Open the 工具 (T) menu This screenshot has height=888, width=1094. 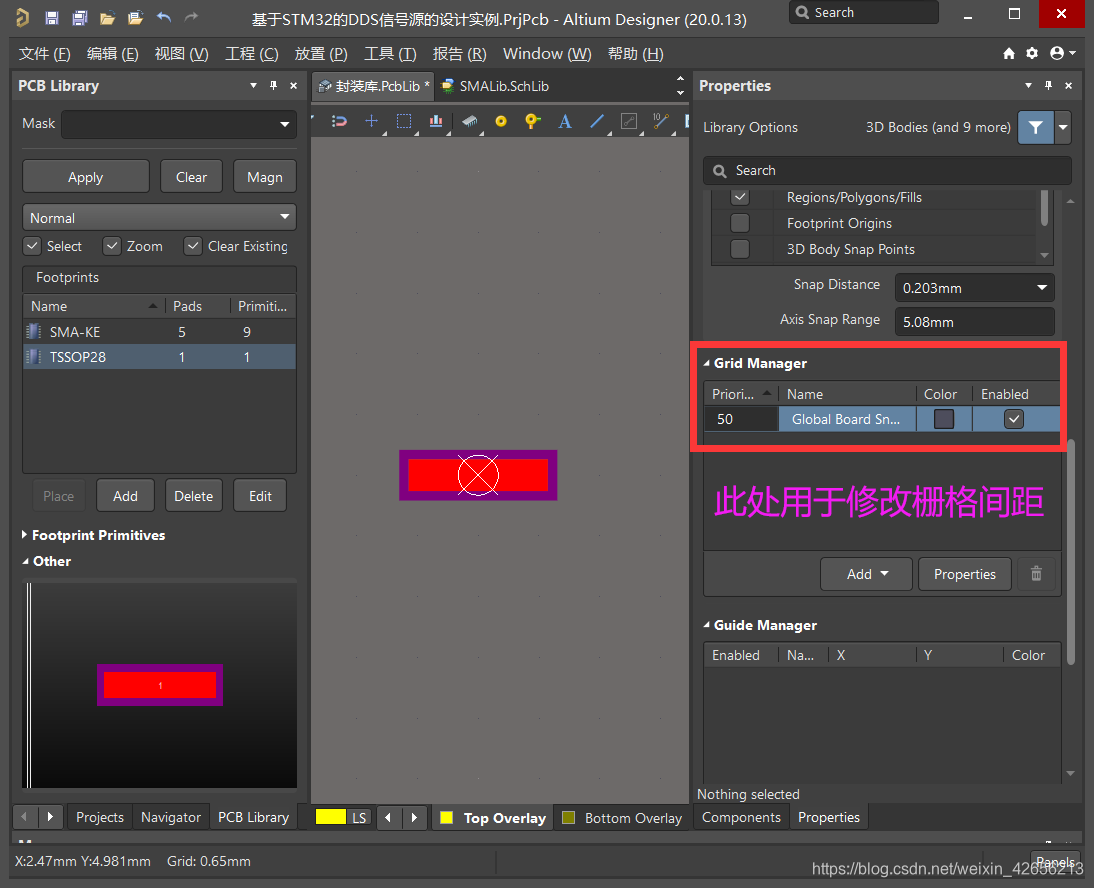click(x=390, y=54)
